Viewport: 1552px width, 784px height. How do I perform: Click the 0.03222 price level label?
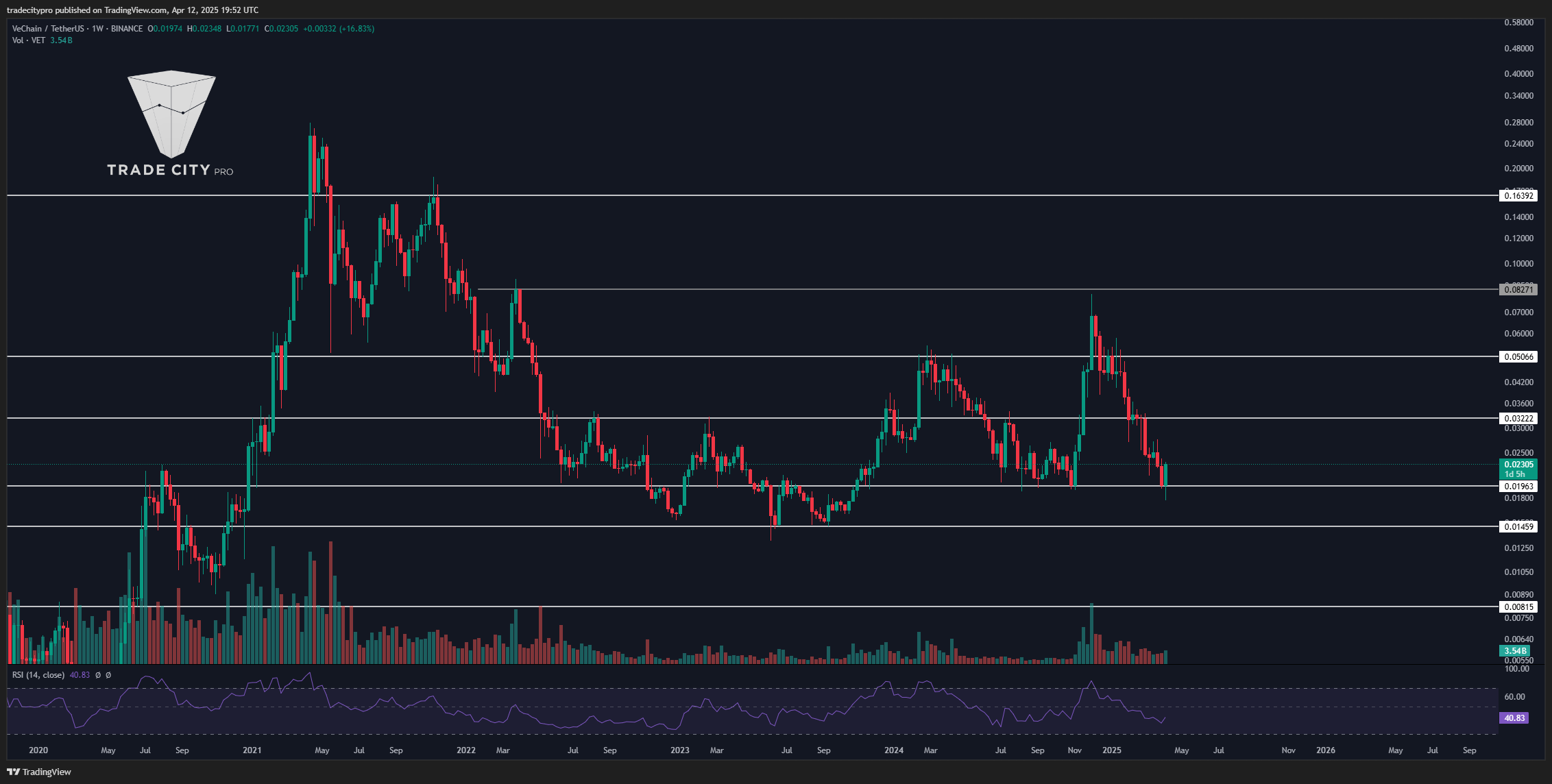1518,419
